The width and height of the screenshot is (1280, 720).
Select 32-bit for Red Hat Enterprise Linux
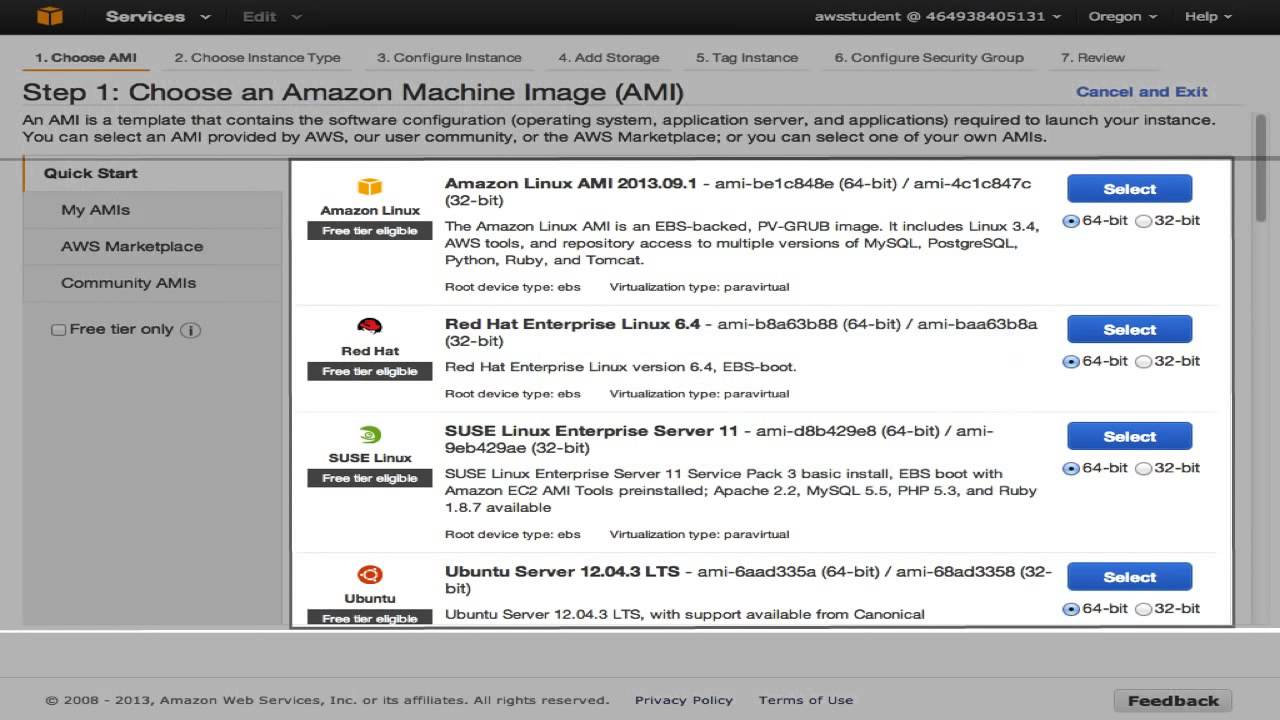pos(1144,362)
